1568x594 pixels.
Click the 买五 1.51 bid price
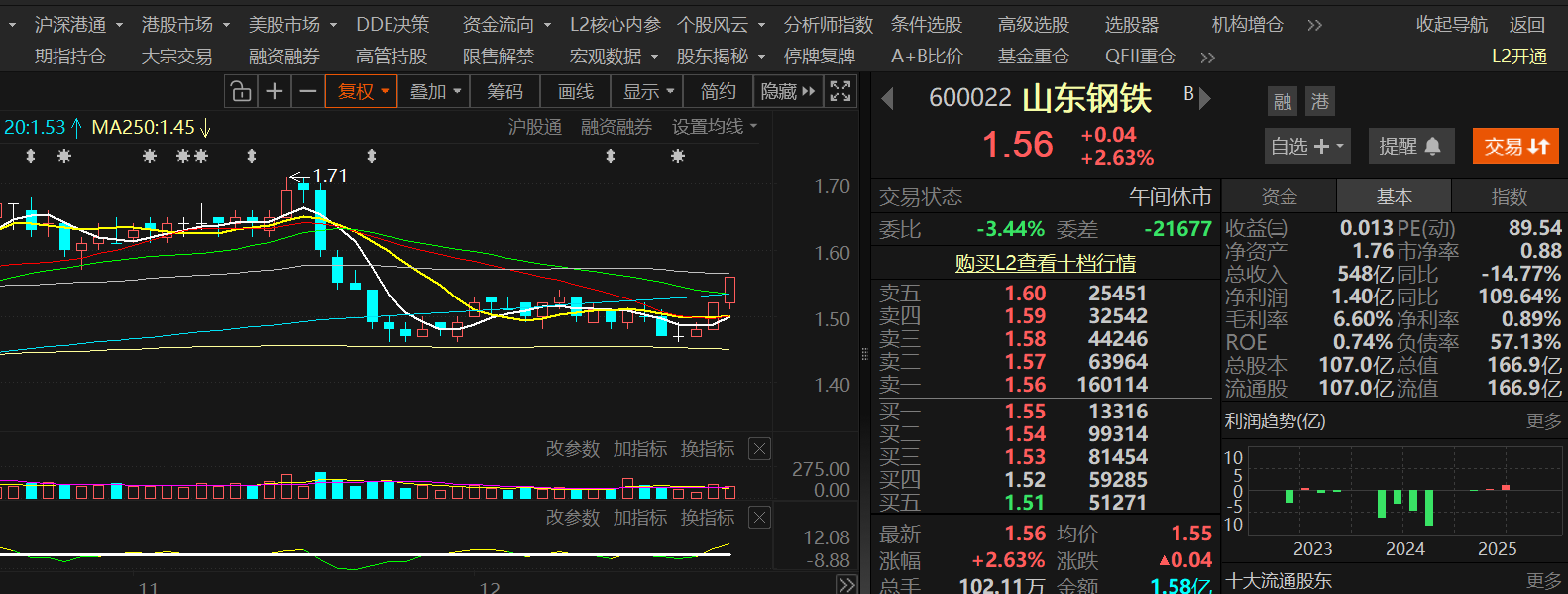(x=1025, y=503)
